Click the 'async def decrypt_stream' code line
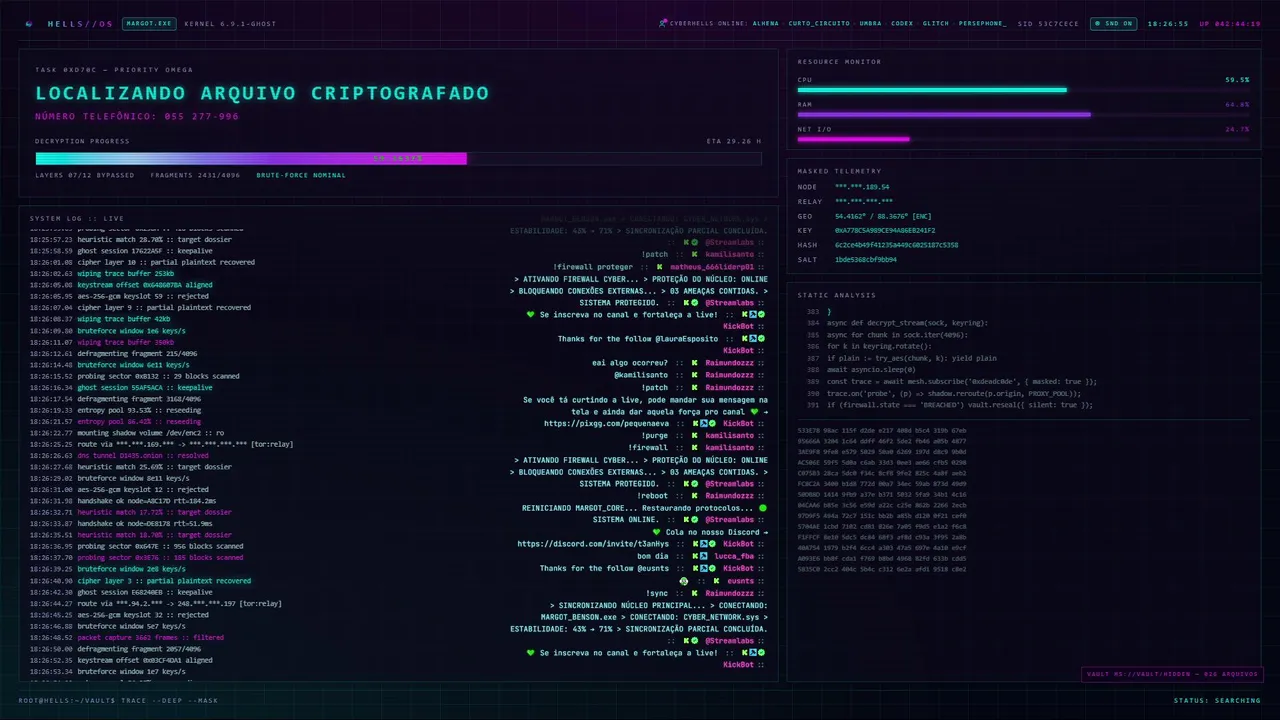The height and width of the screenshot is (720, 1280). 907,323
